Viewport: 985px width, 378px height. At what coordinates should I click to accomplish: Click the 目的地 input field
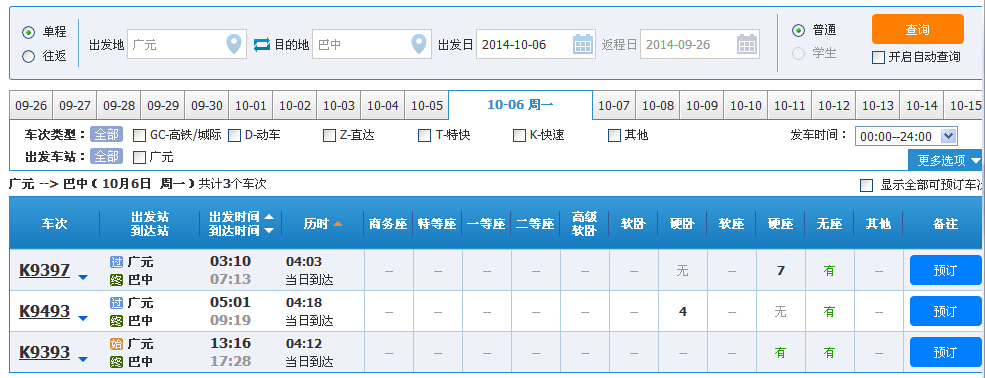[372, 45]
